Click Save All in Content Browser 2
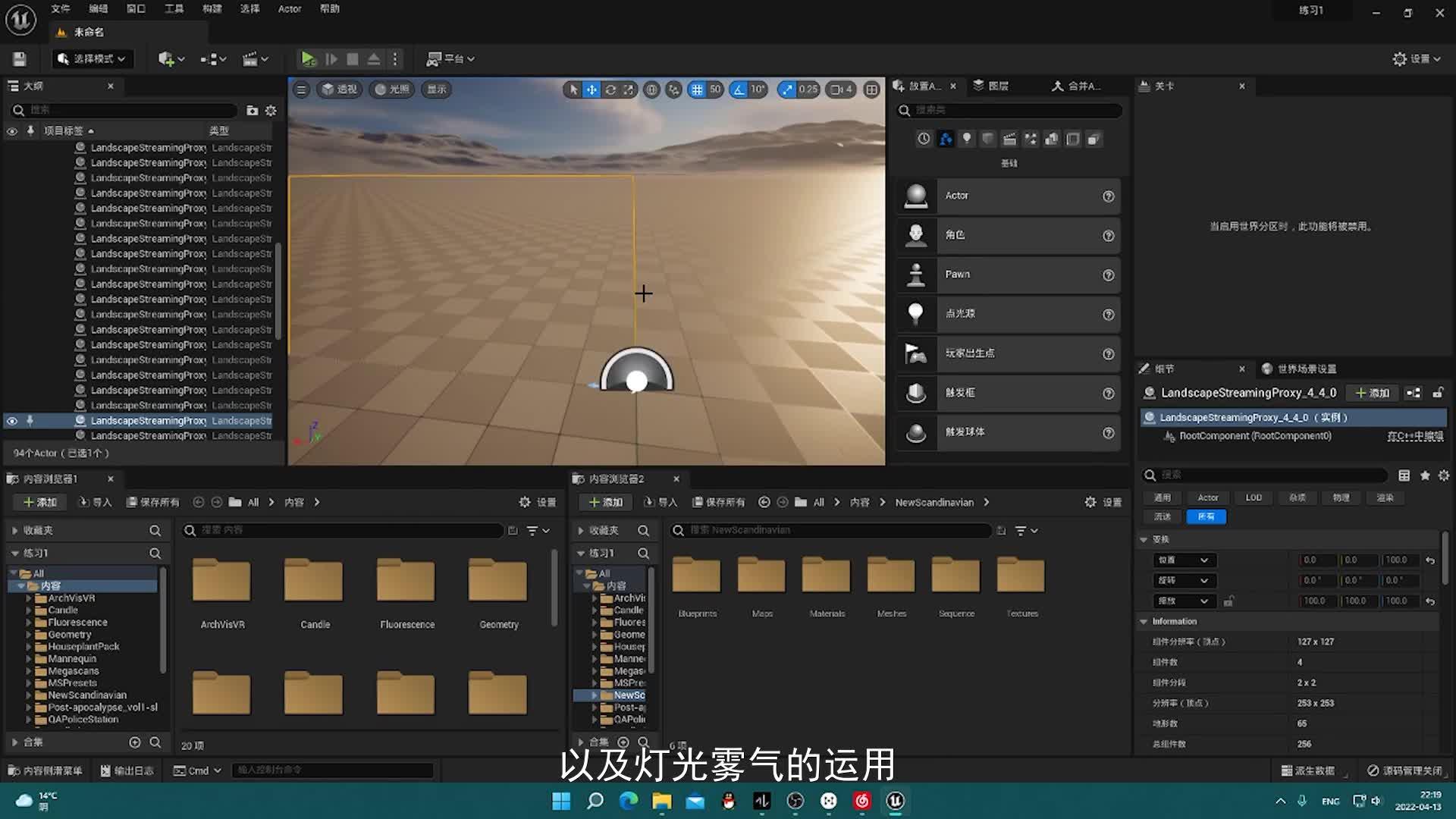 point(718,502)
